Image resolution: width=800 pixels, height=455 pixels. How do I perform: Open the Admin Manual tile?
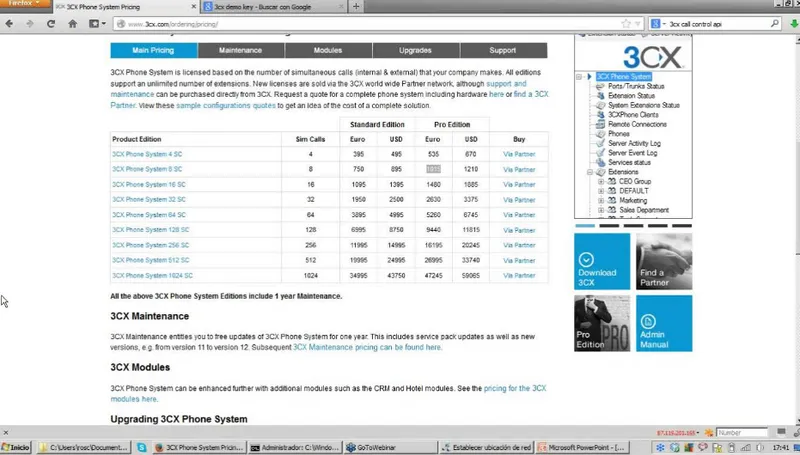pyautogui.click(x=664, y=323)
